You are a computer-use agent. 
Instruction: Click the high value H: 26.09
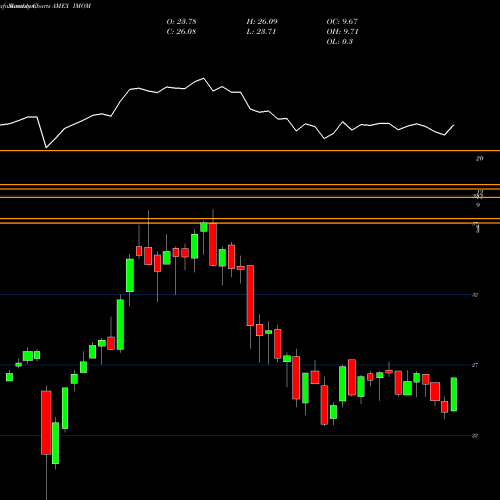click(262, 22)
